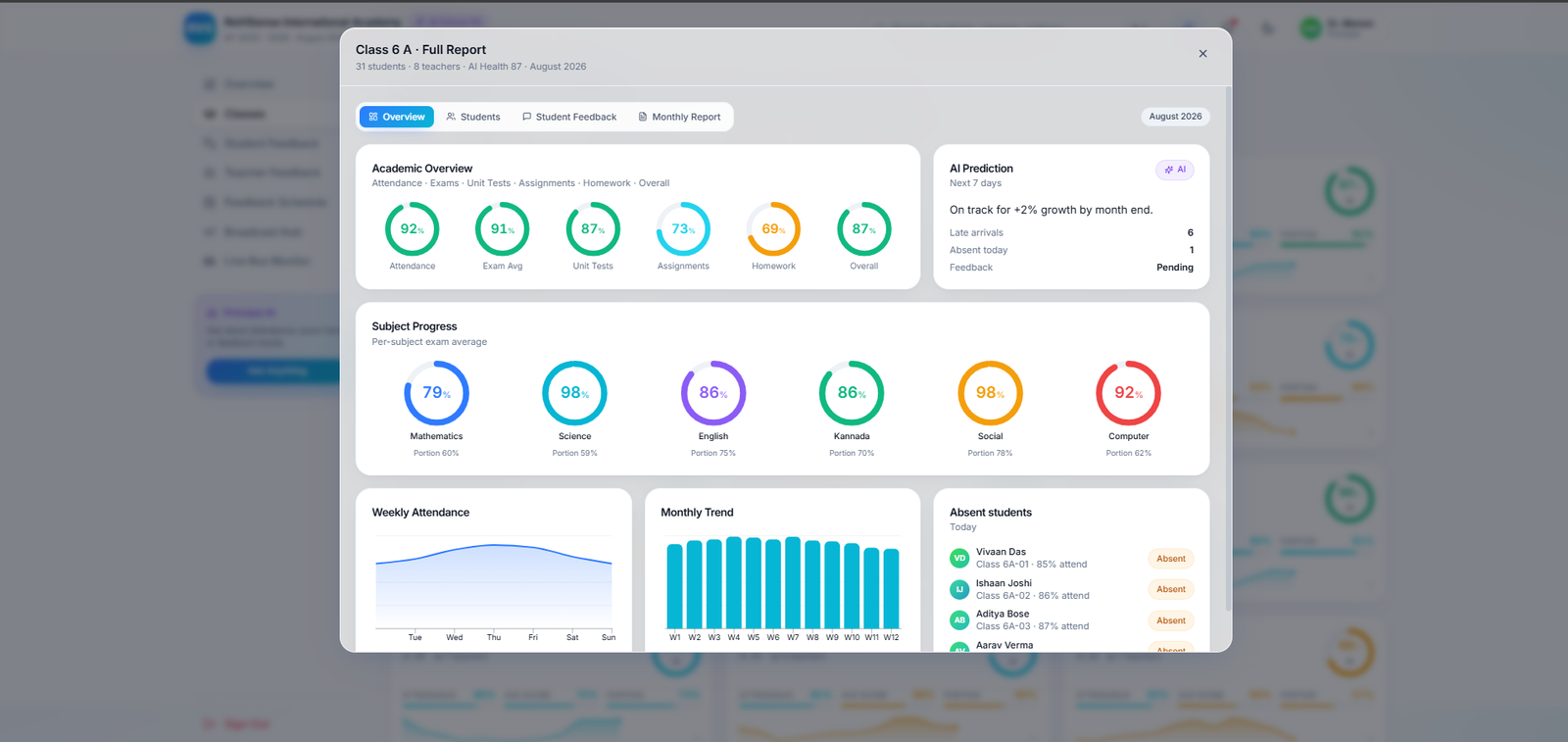Select the Social 98% subject ring
The height and width of the screenshot is (742, 1568).
tap(991, 393)
